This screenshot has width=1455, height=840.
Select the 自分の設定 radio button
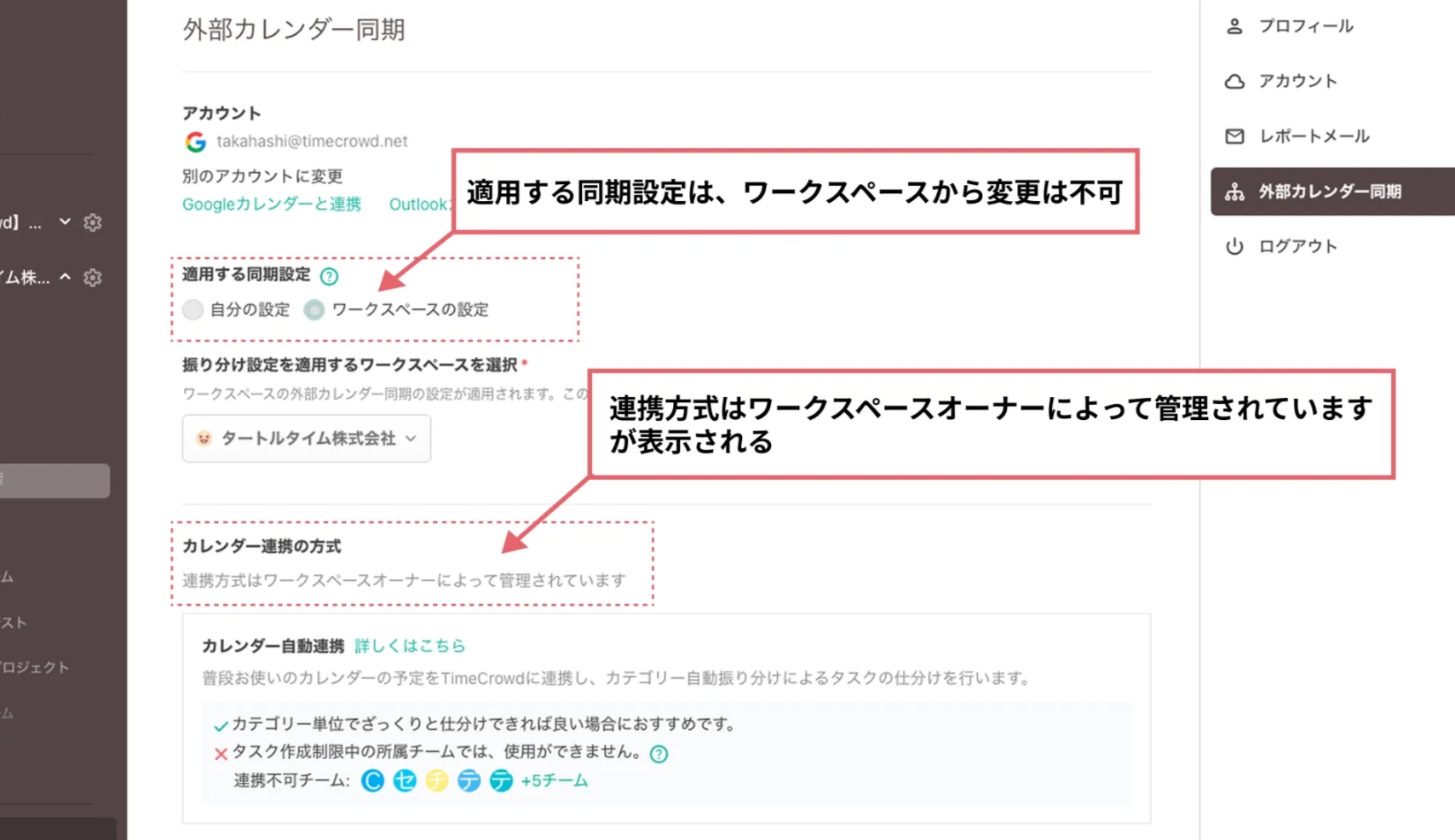click(x=193, y=309)
